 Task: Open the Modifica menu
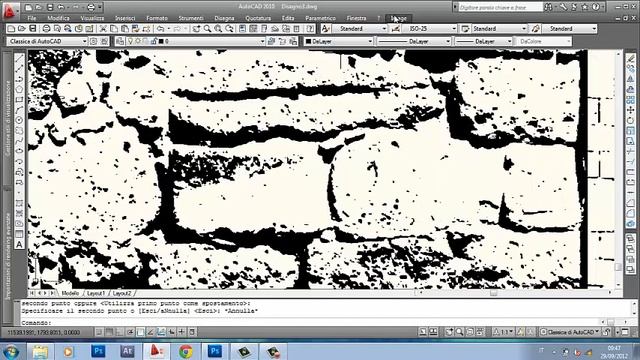(58, 18)
